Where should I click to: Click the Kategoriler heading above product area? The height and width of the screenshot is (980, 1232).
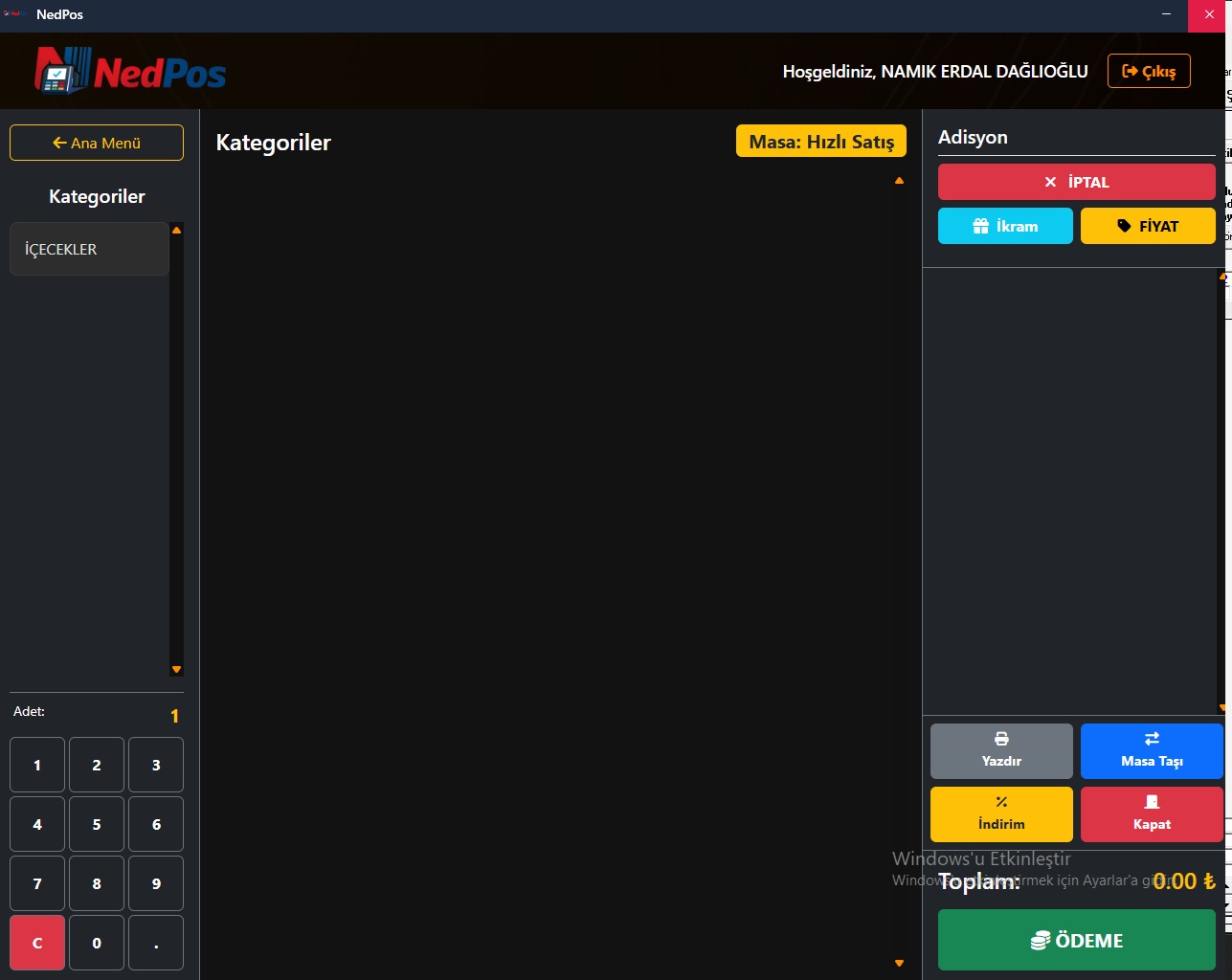coord(274,143)
